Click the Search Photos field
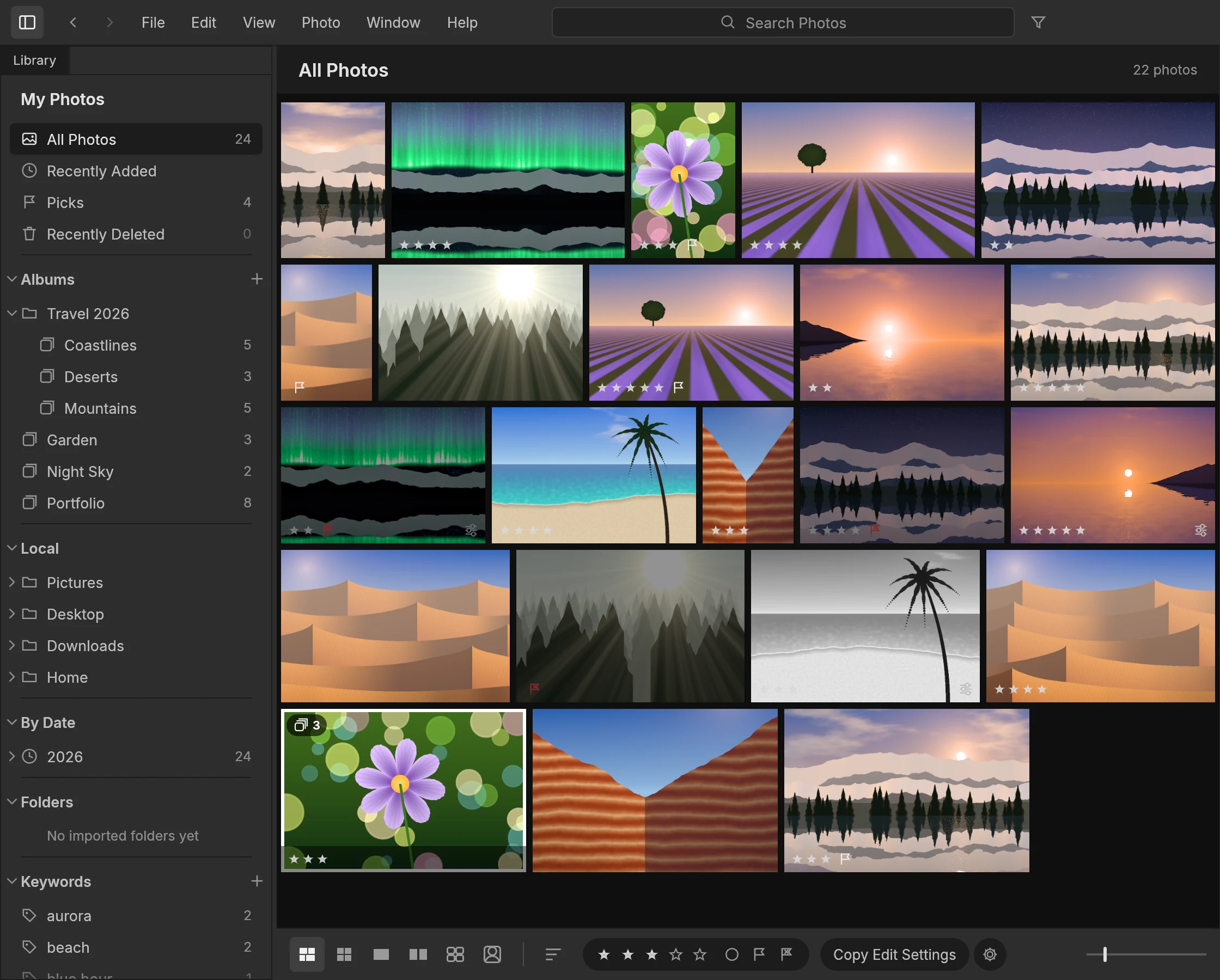Image resolution: width=1220 pixels, height=980 pixels. pyautogui.click(x=783, y=23)
